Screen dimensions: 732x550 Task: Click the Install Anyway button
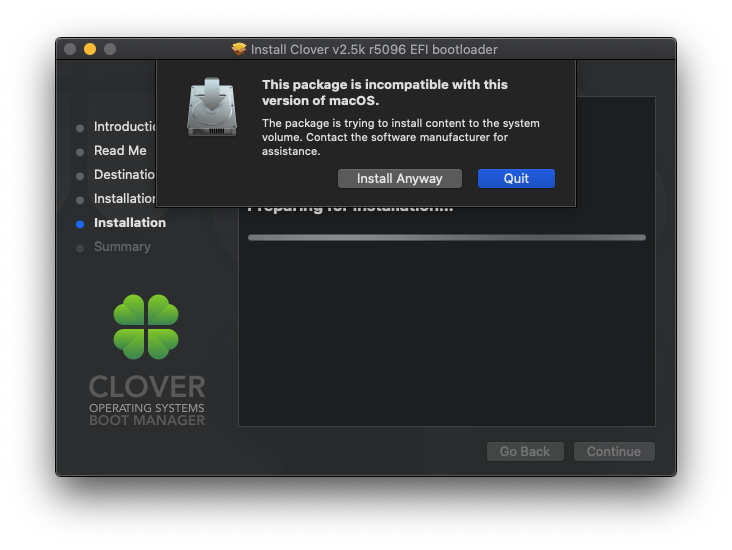(x=400, y=178)
